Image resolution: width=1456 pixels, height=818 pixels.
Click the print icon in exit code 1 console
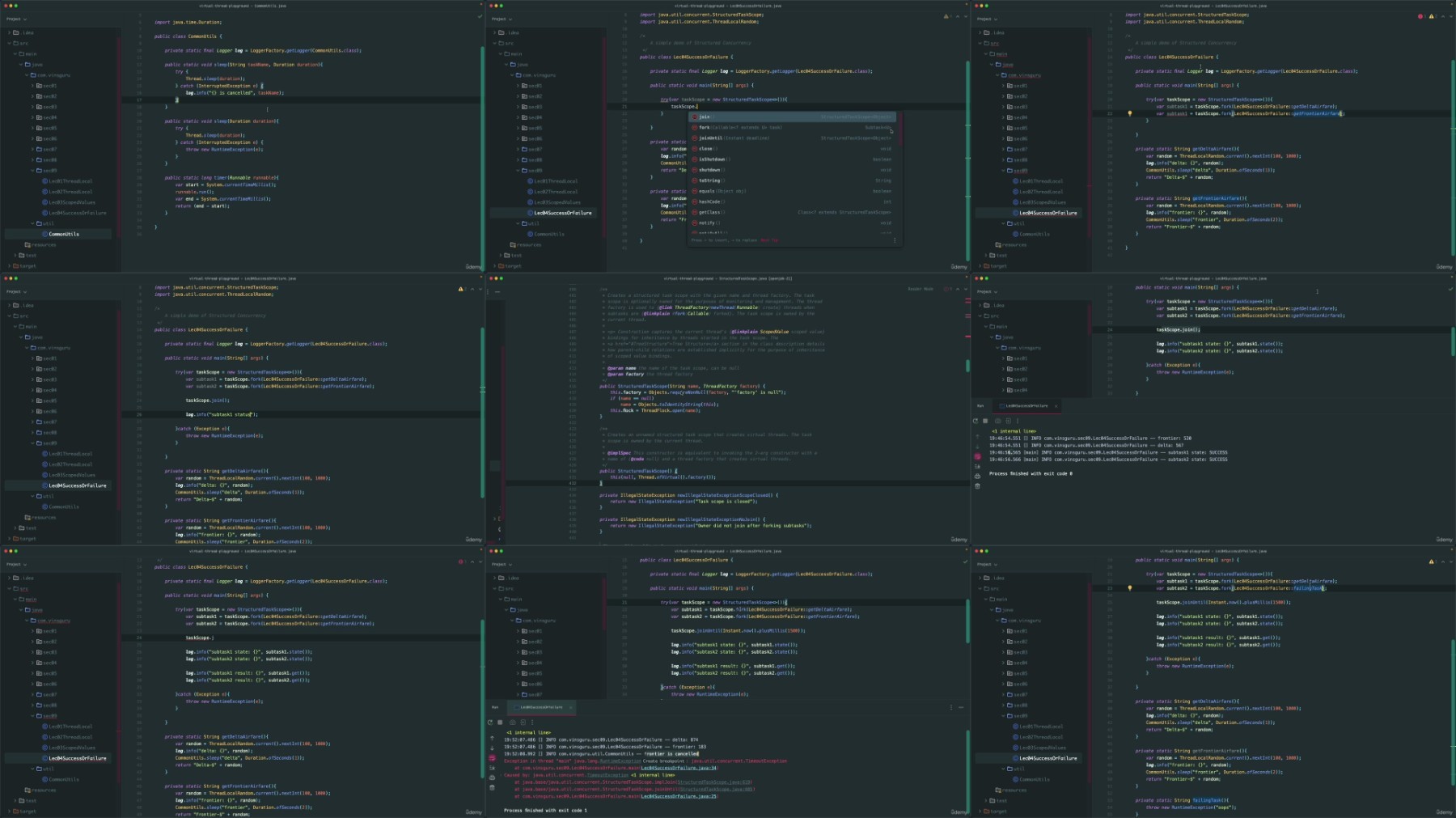click(492, 778)
